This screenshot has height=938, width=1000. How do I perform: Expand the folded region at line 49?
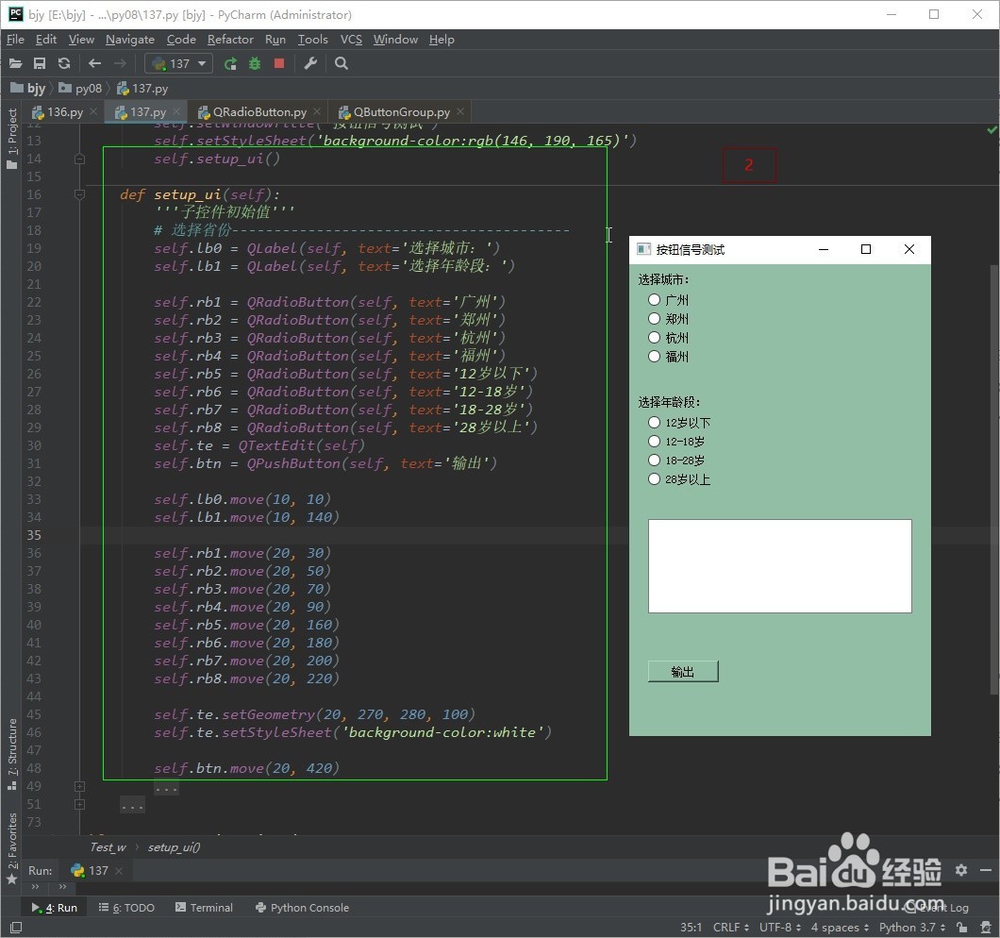[x=80, y=786]
